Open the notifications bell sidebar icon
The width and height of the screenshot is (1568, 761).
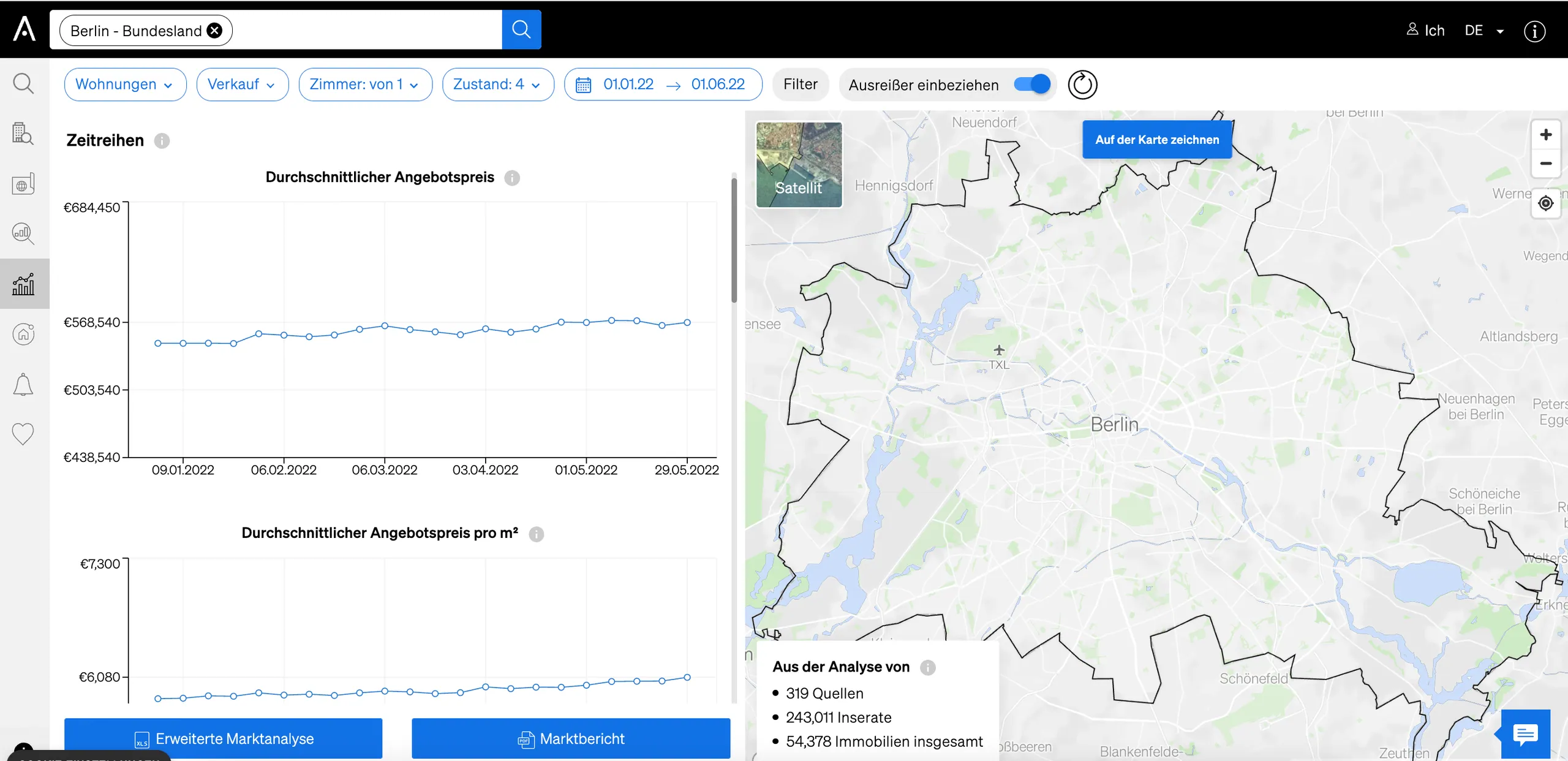click(x=23, y=384)
